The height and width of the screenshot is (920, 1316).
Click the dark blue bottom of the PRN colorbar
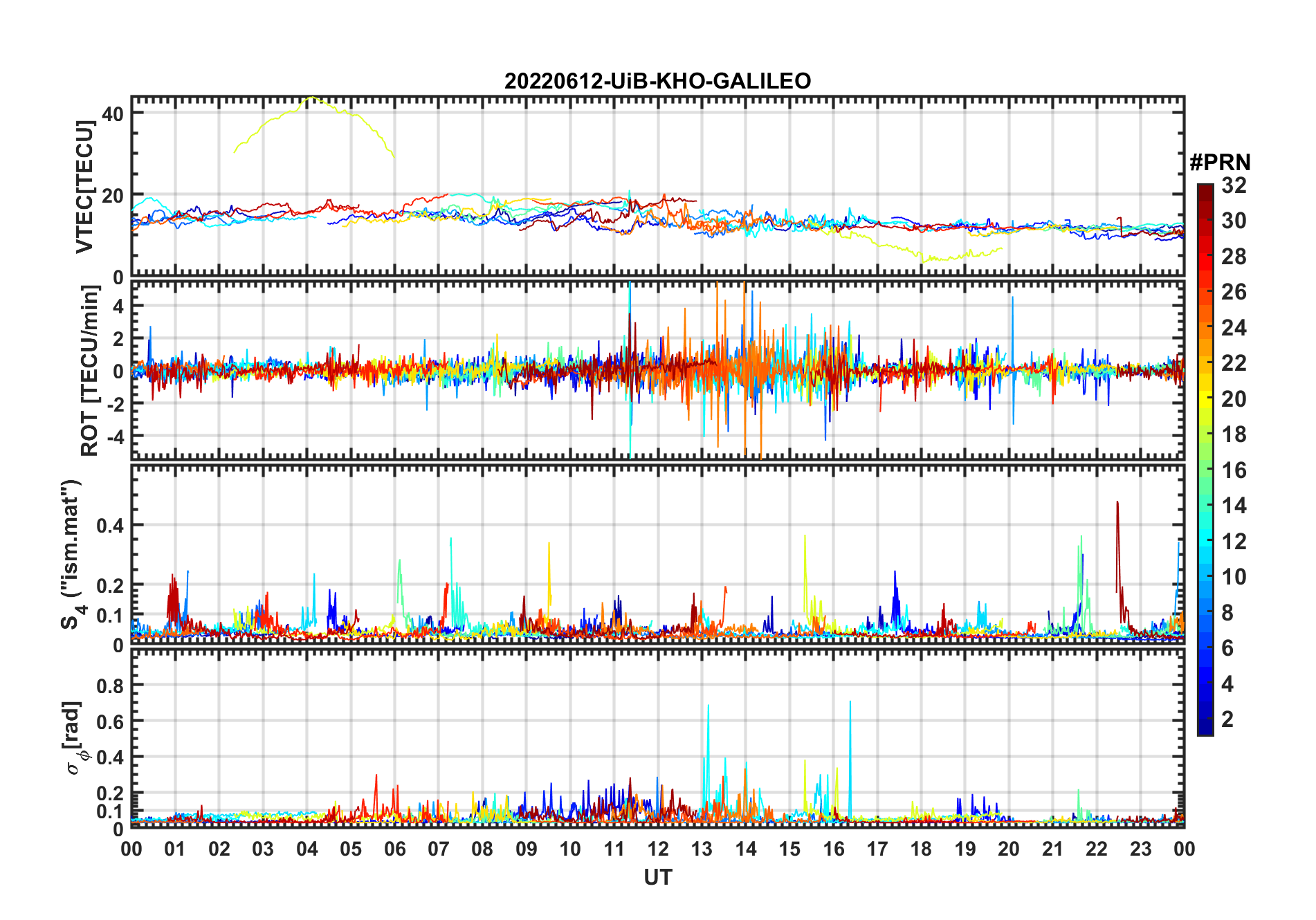coord(1205,726)
